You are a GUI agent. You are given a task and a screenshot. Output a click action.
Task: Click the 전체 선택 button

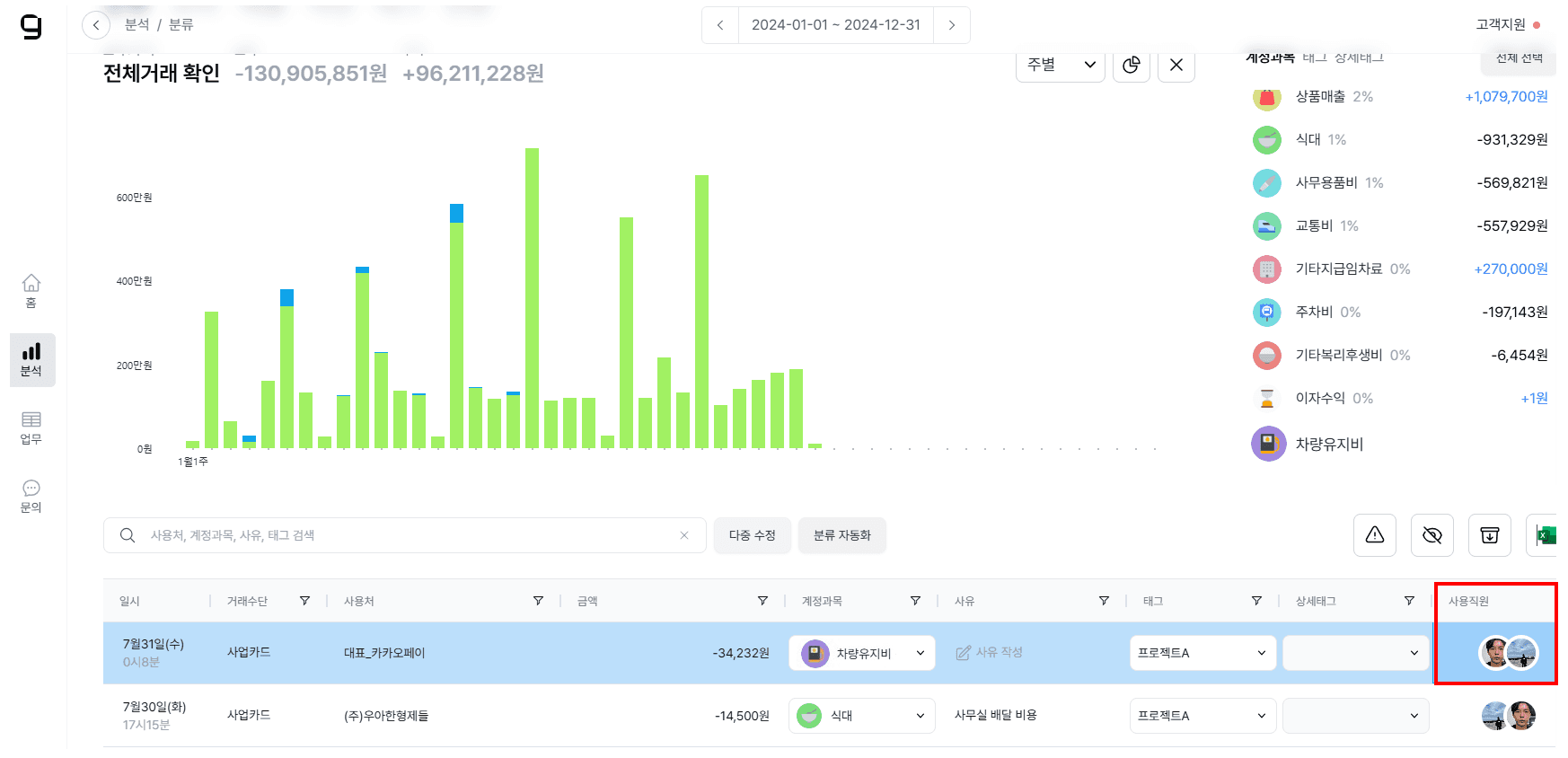[1519, 59]
